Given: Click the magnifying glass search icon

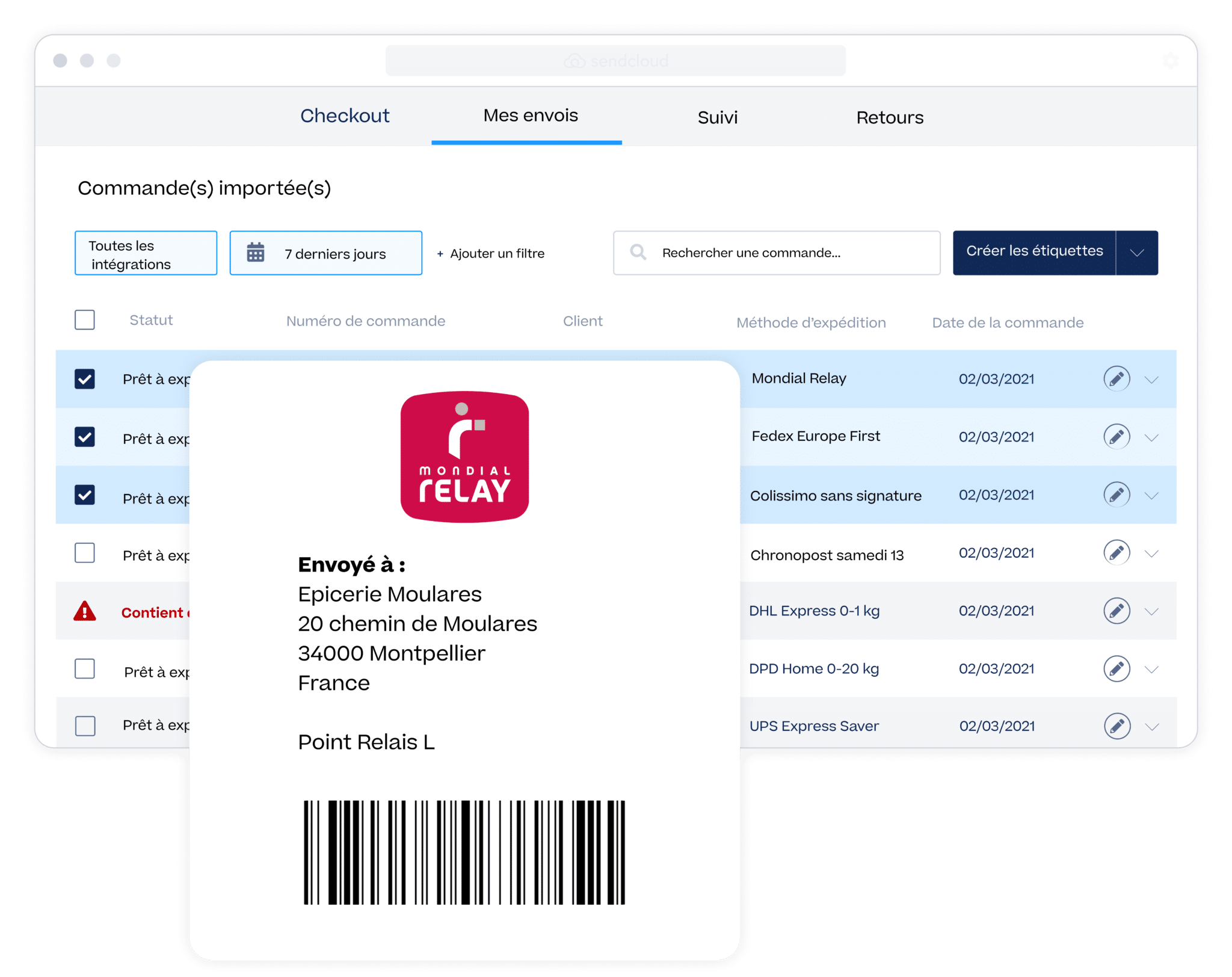Looking at the screenshot, I should point(638,252).
